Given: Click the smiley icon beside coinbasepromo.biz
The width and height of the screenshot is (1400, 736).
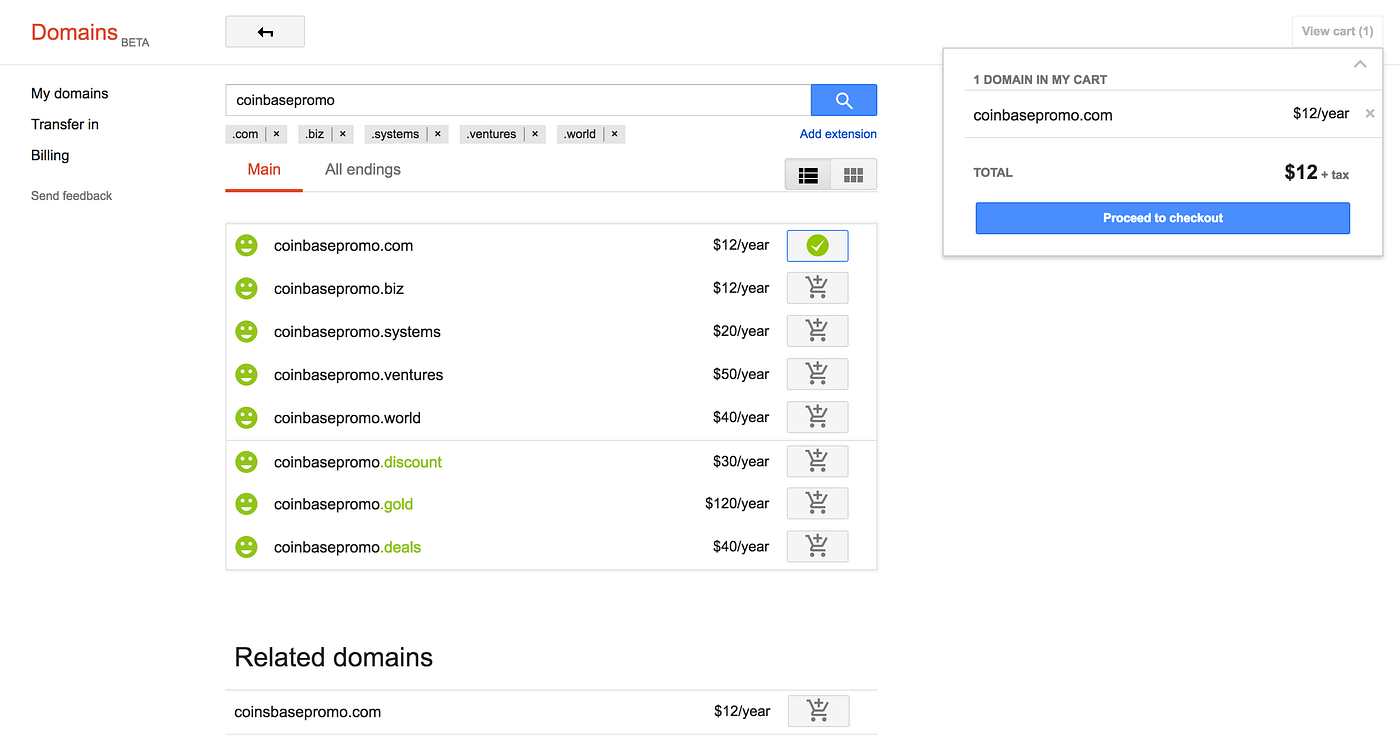Looking at the screenshot, I should (x=246, y=288).
